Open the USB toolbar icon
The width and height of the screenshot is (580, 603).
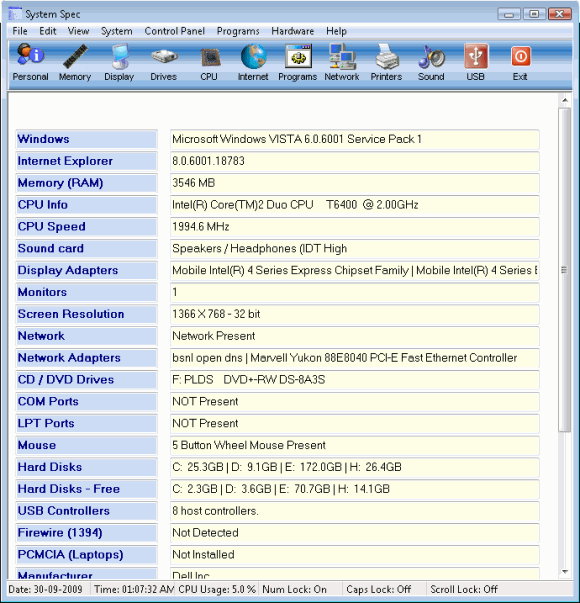tap(476, 62)
